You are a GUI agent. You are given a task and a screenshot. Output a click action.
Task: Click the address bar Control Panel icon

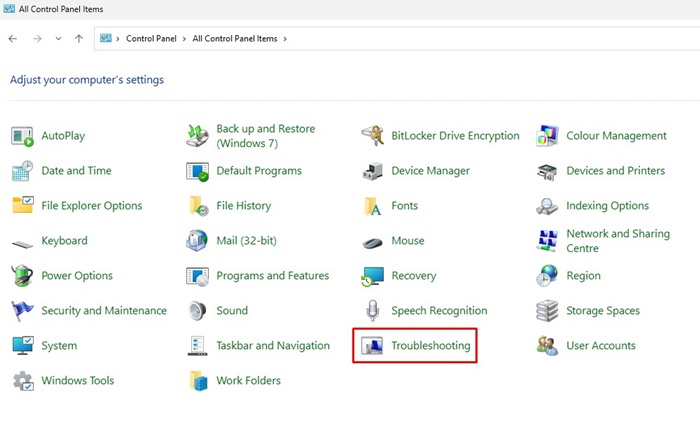click(105, 38)
